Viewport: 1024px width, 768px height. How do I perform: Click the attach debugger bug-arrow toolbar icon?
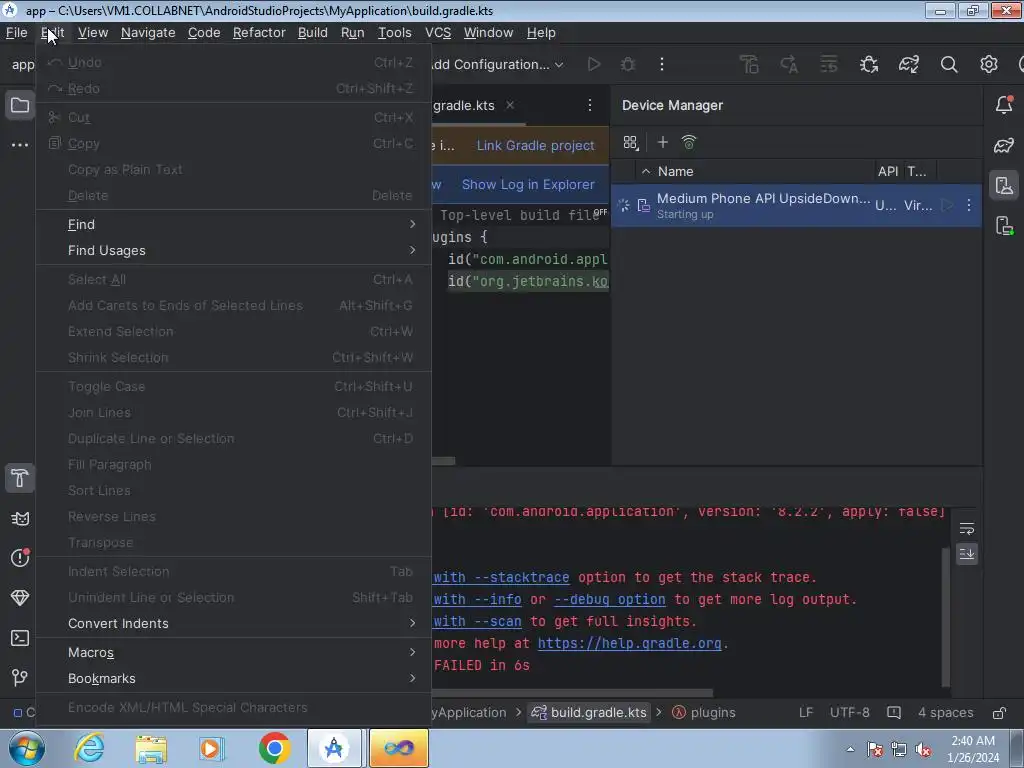[x=869, y=64]
